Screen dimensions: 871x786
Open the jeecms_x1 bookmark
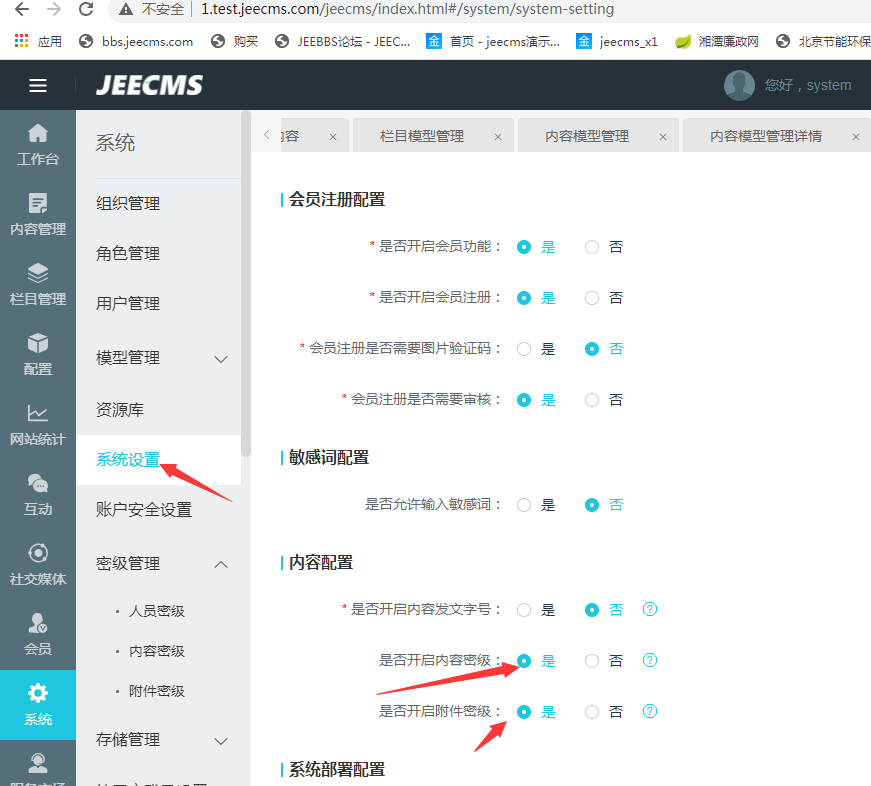[x=617, y=42]
